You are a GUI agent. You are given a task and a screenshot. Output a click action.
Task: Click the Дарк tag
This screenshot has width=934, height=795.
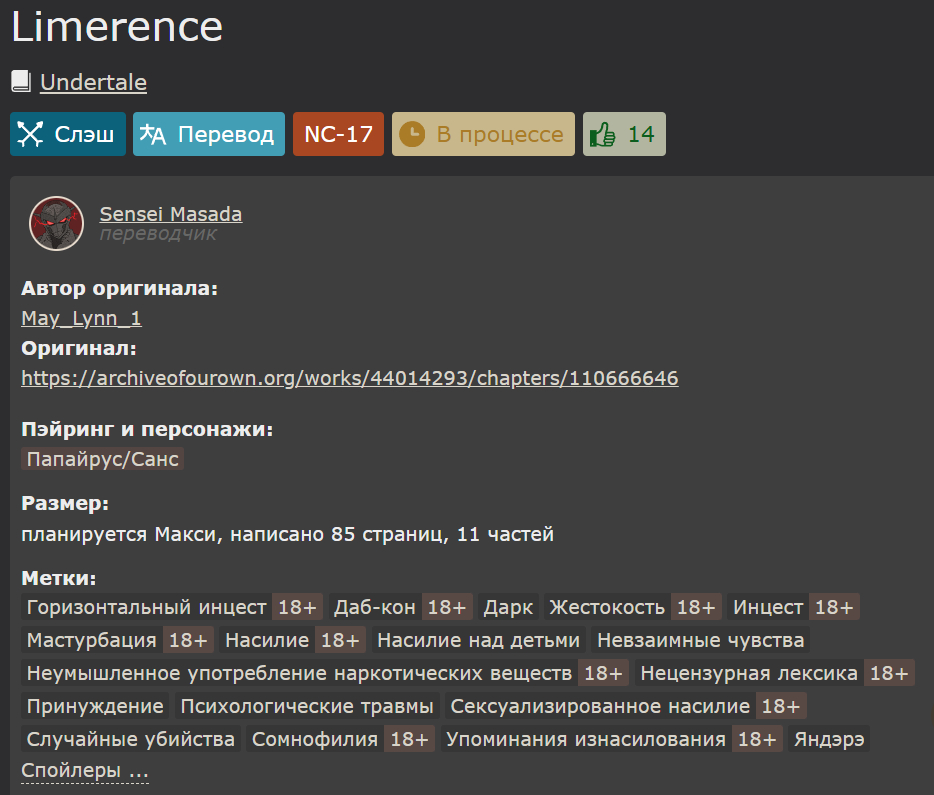coord(508,607)
